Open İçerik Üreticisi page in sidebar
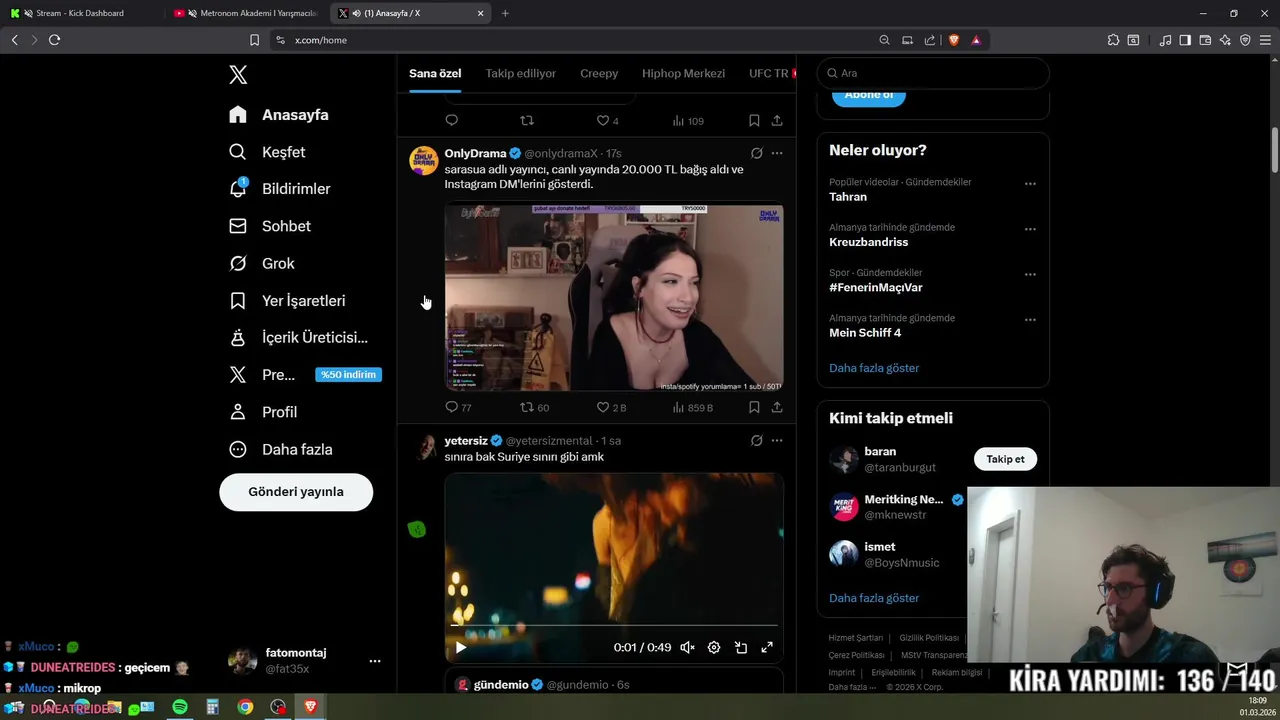 pyautogui.click(x=298, y=338)
